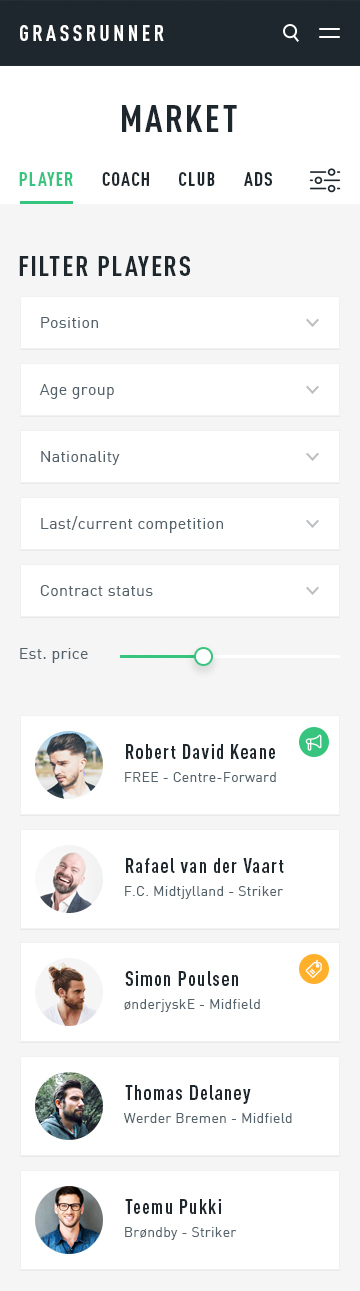The width and height of the screenshot is (360, 1291).
Task: Click Teemu Pukki's avatar photo
Action: pos(69,1220)
